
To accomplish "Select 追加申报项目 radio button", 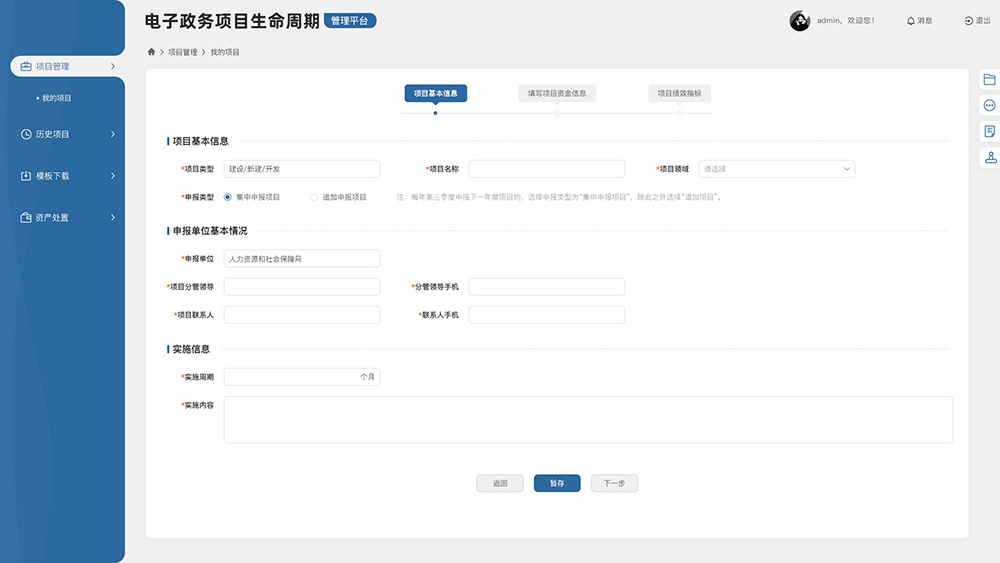I will click(x=314, y=197).
